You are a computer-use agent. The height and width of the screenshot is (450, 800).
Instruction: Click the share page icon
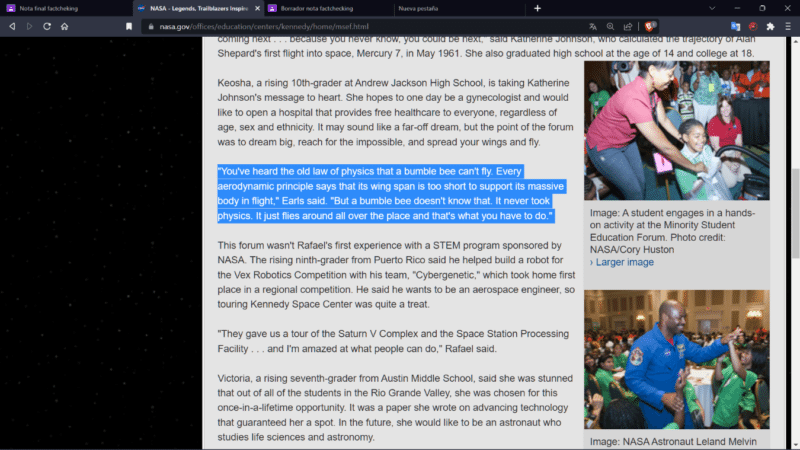[627, 26]
